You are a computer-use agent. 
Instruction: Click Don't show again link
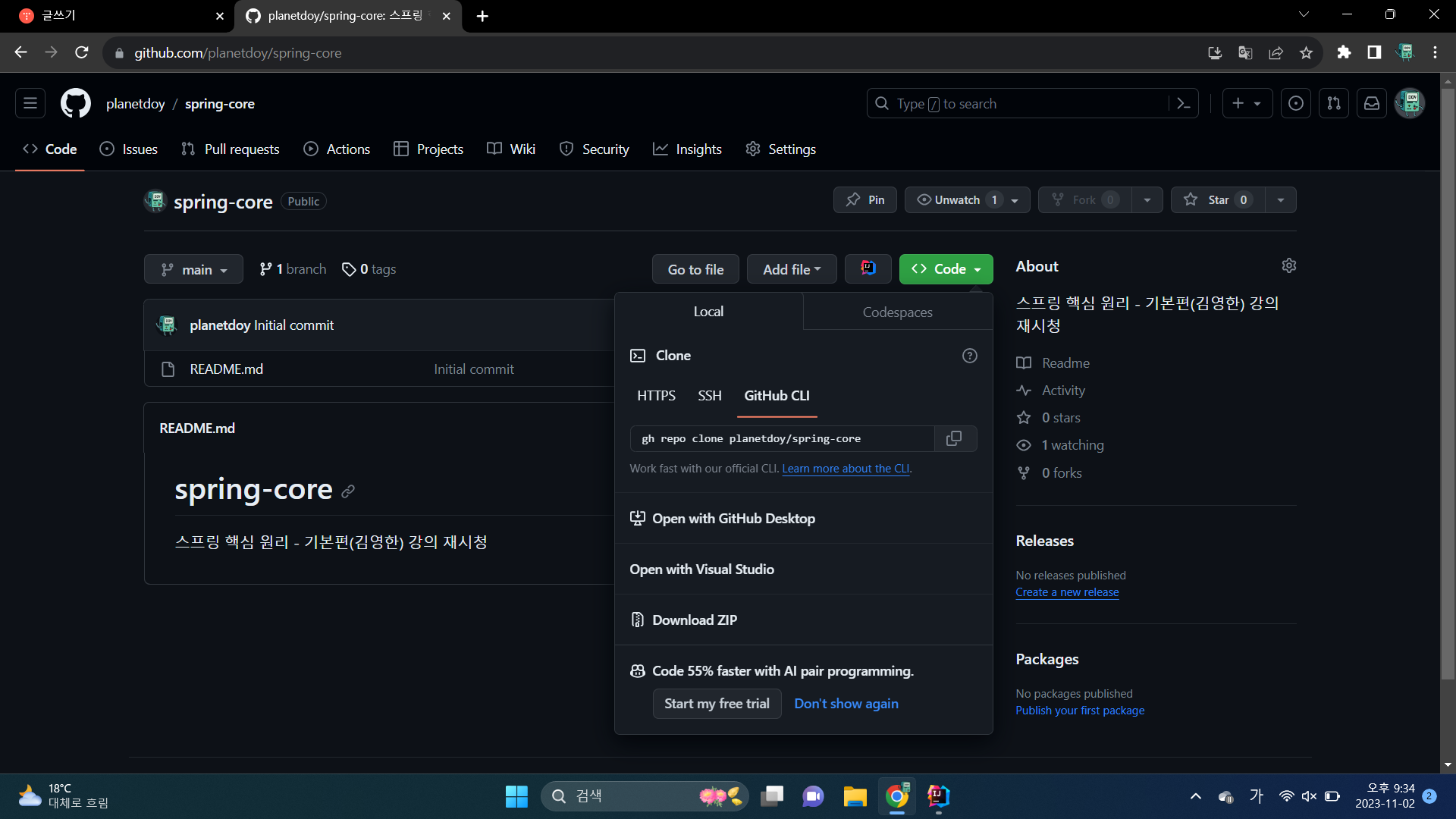pyautogui.click(x=846, y=704)
